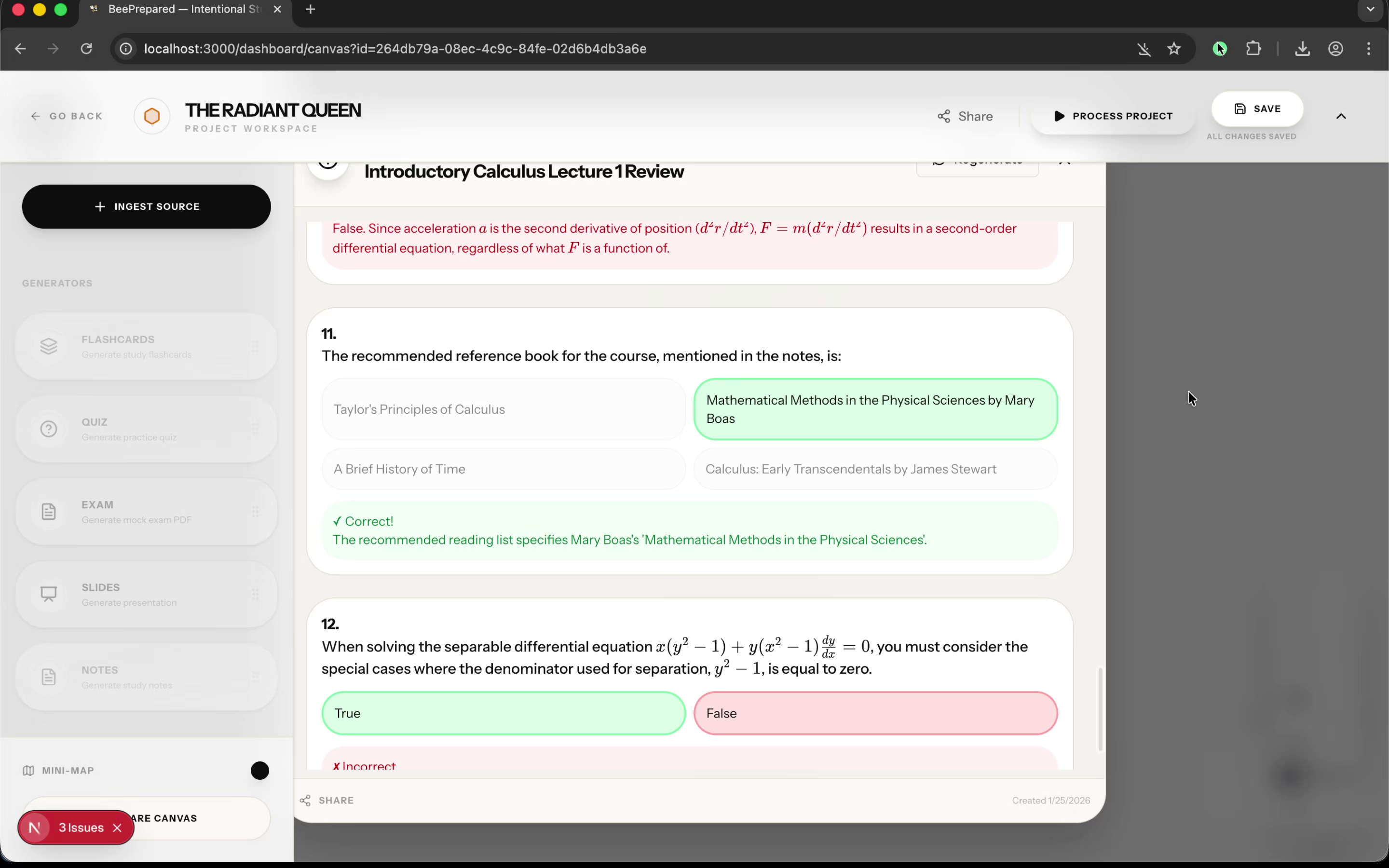Click the Quiz generator question-mark icon
This screenshot has height=868, width=1389.
(x=49, y=429)
